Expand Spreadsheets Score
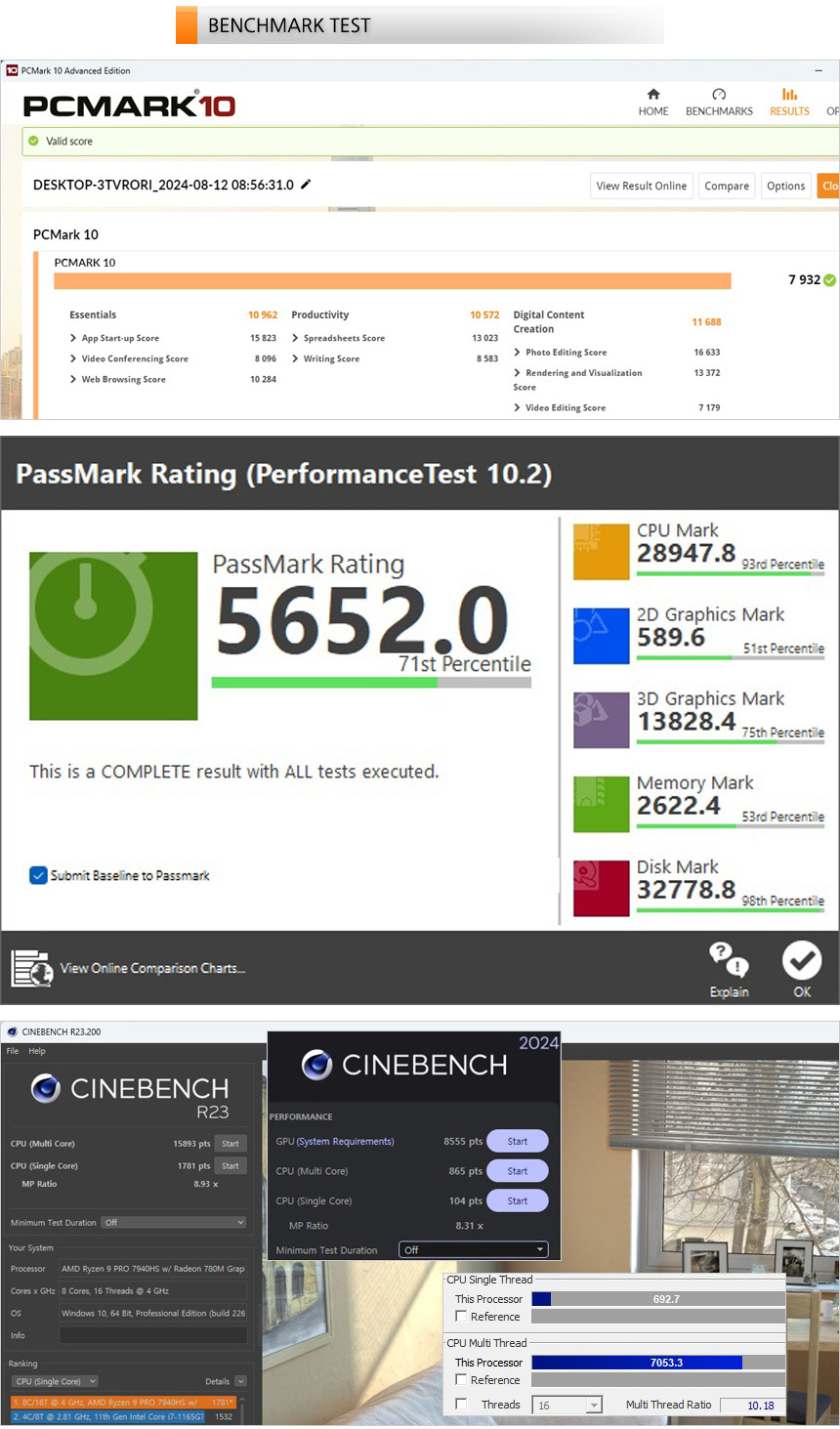840x1429 pixels. [295, 338]
